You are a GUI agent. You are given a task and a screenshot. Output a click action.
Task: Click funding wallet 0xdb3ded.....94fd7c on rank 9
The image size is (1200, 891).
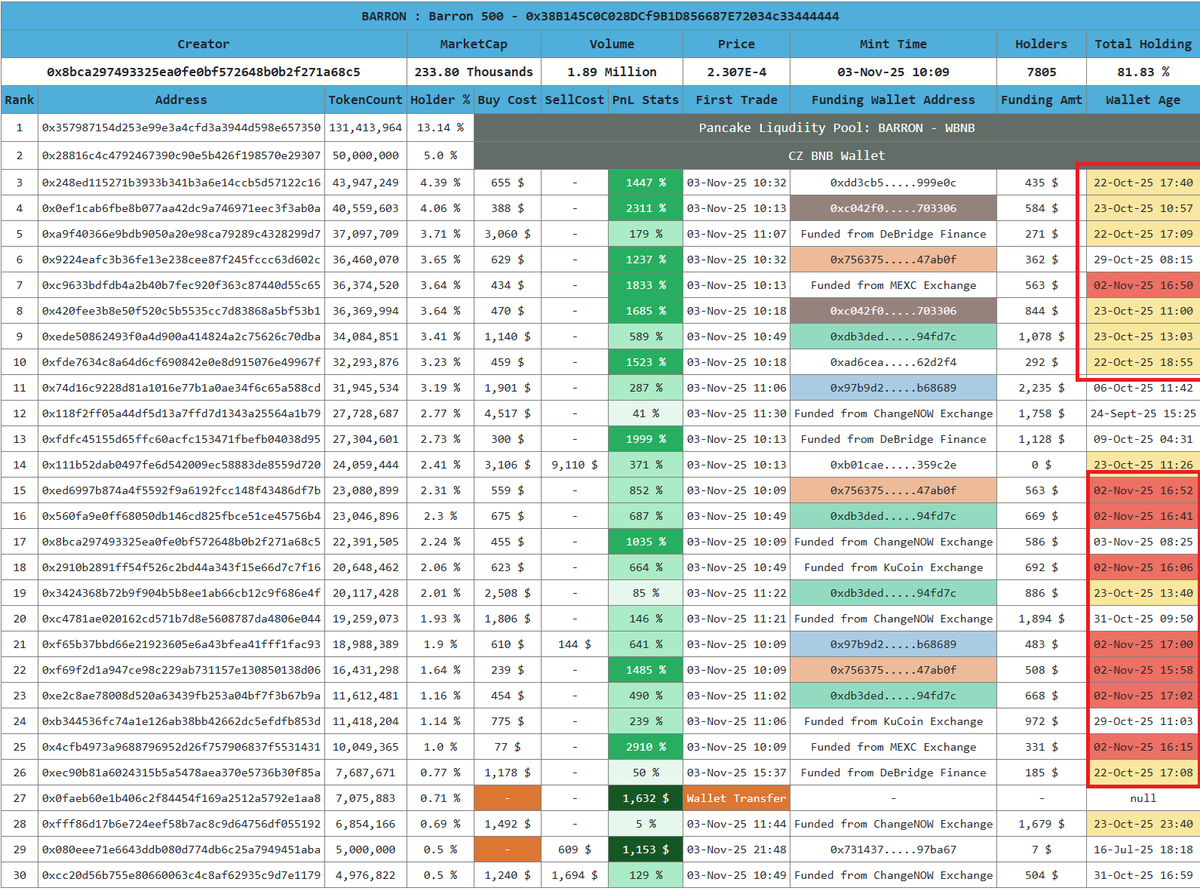(x=893, y=336)
